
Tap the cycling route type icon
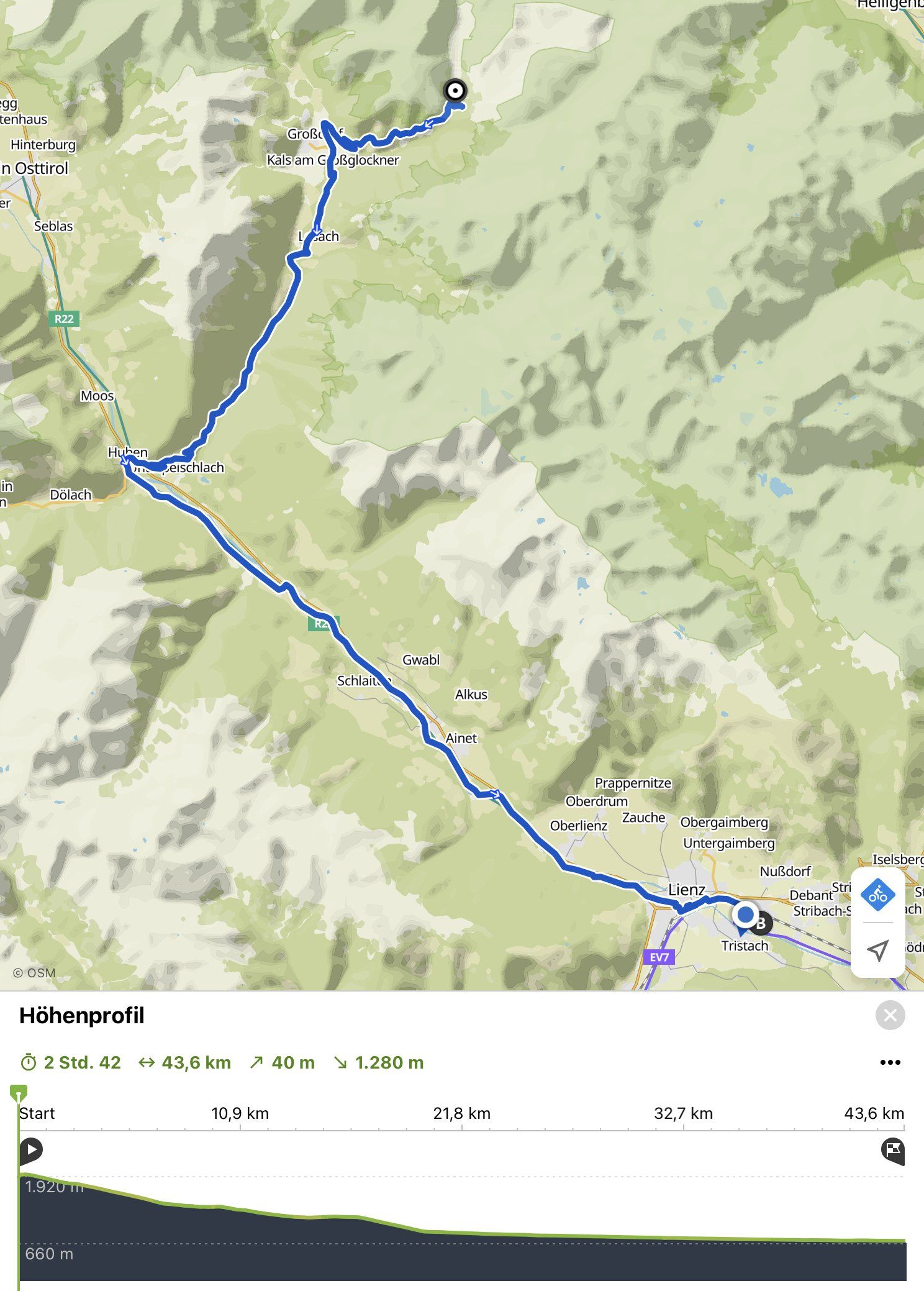tap(877, 895)
